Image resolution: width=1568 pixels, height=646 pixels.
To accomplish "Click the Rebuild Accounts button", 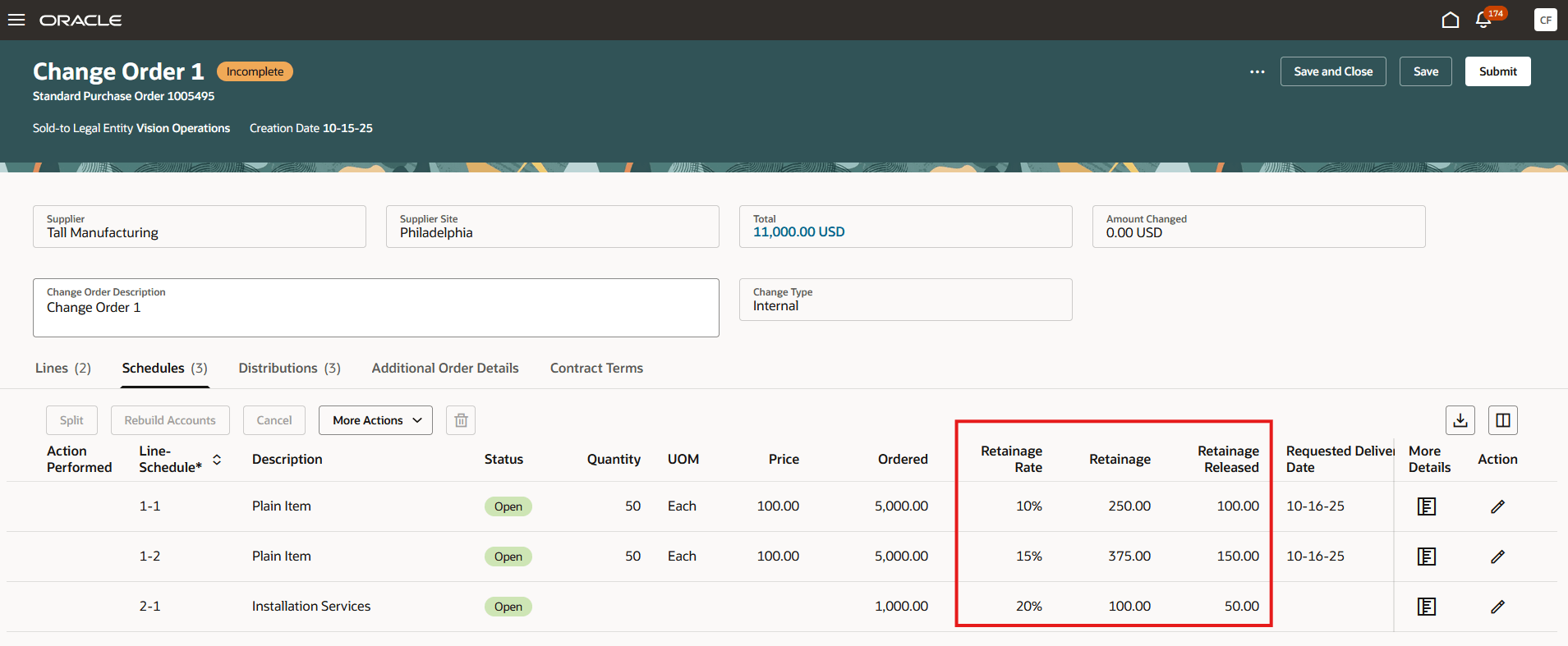I will click(x=170, y=420).
